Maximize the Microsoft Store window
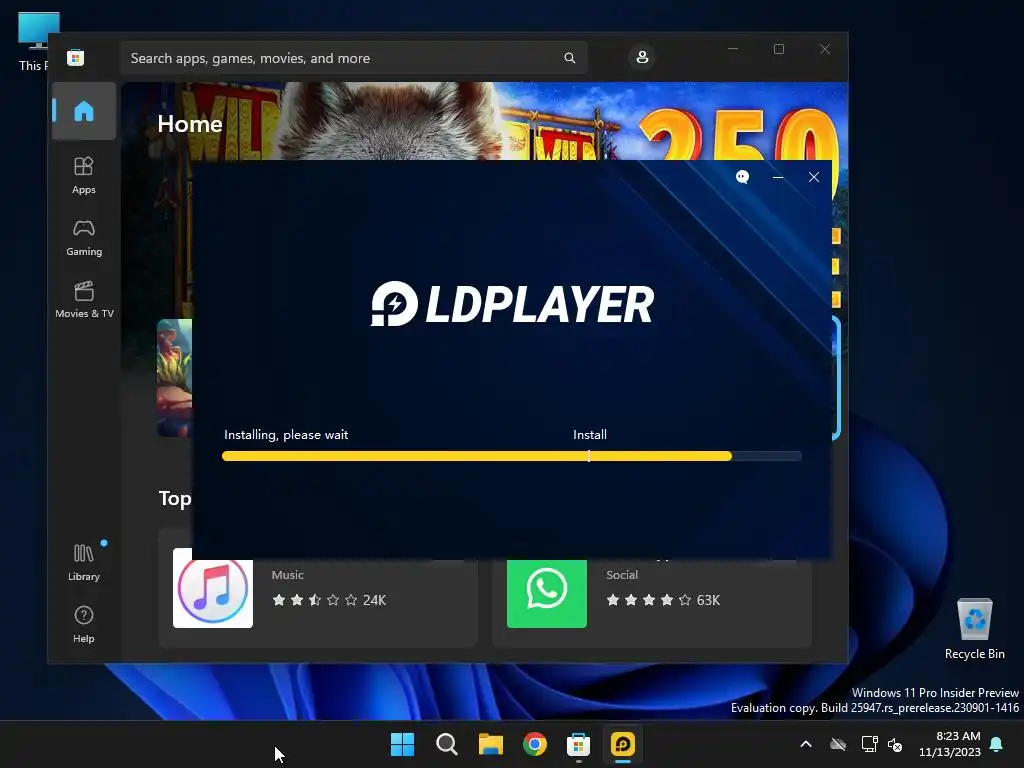The height and width of the screenshot is (768, 1024). pos(778,49)
